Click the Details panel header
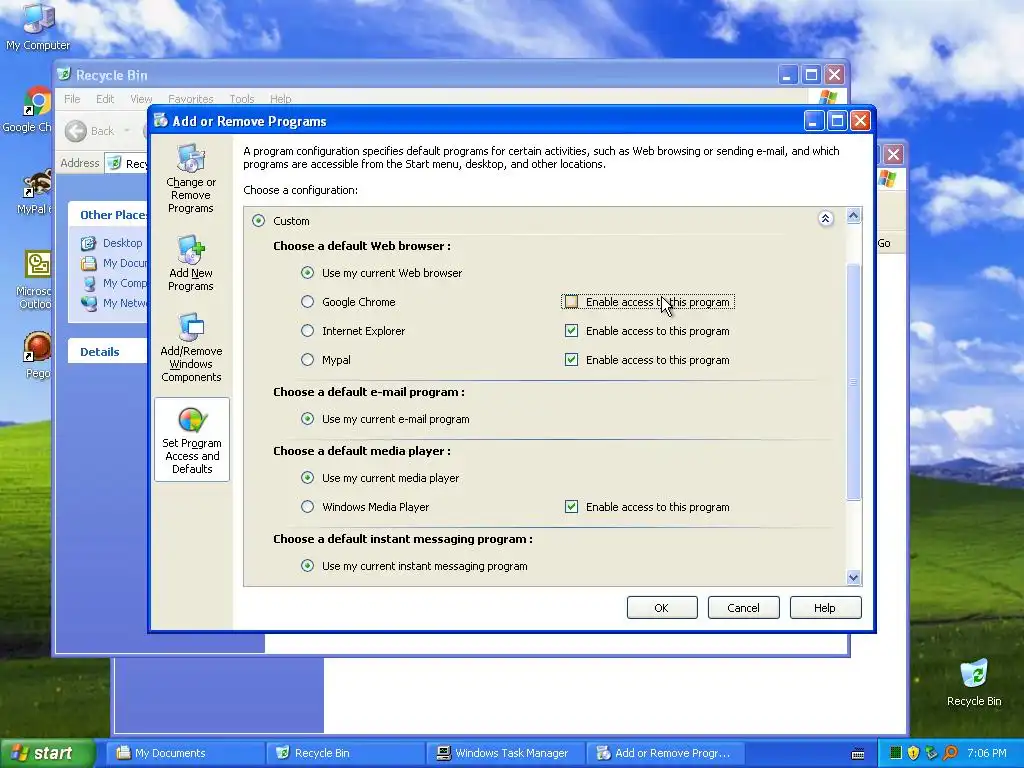 click(107, 351)
